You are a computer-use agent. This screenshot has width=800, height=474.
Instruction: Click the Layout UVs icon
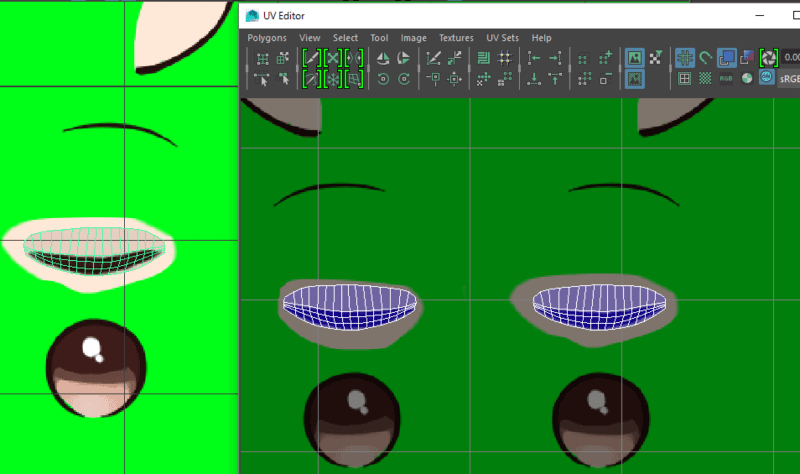click(483, 58)
